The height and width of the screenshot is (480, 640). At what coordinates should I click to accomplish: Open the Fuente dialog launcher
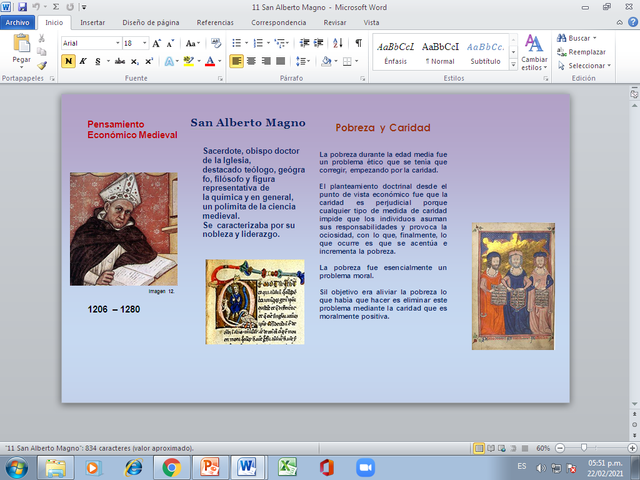[x=220, y=78]
